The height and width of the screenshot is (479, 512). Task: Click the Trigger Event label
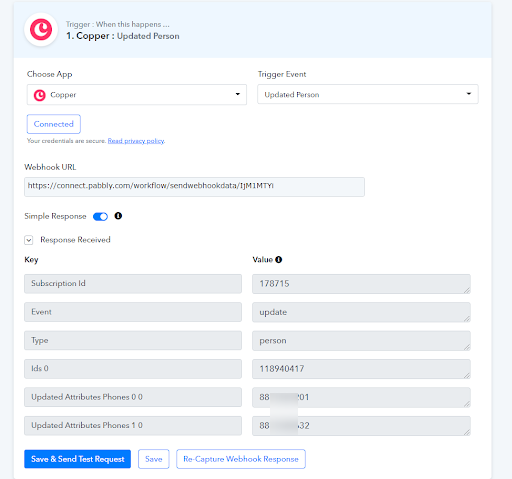pyautogui.click(x=282, y=74)
